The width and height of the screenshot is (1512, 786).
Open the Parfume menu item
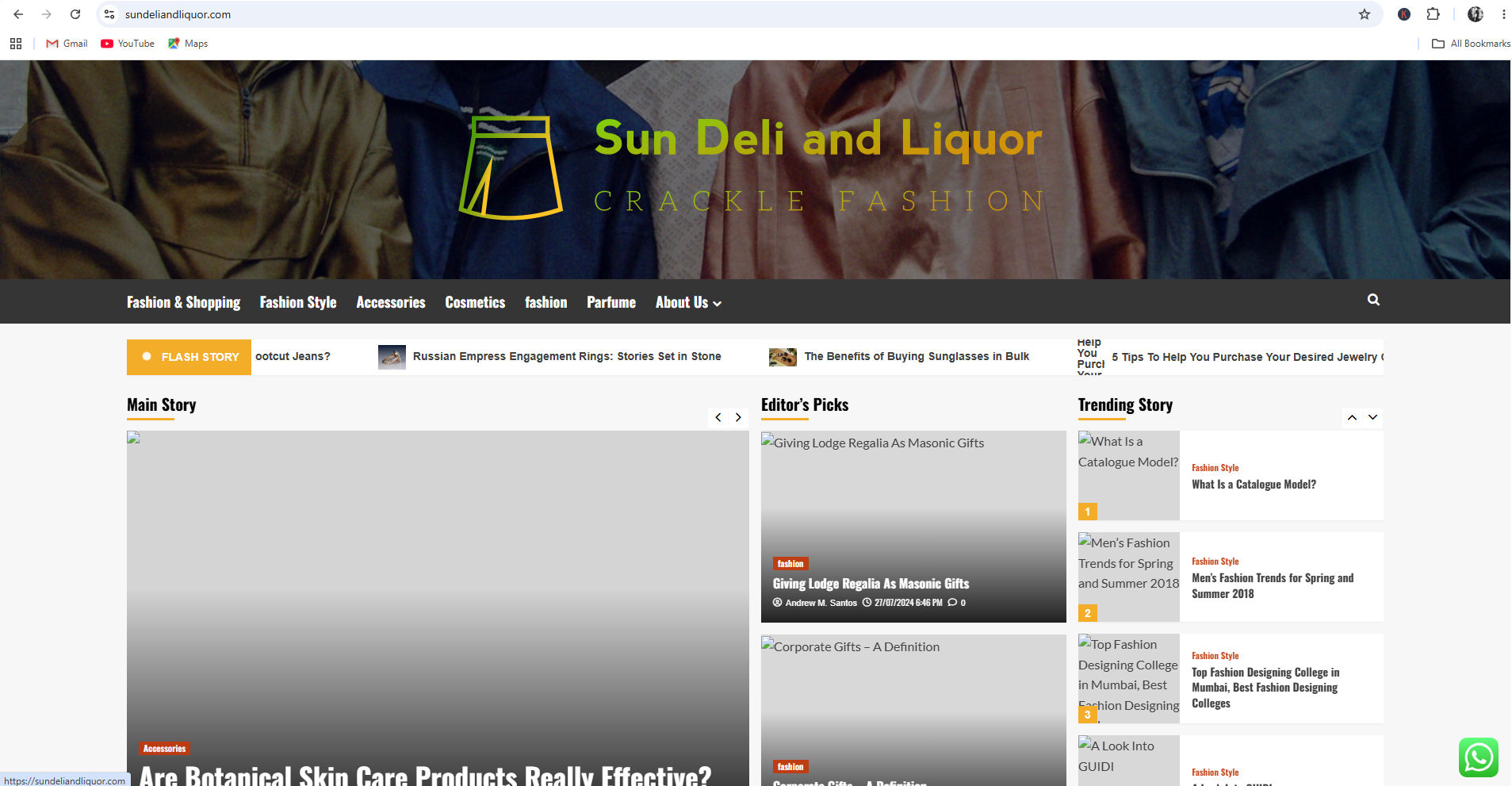coord(611,302)
